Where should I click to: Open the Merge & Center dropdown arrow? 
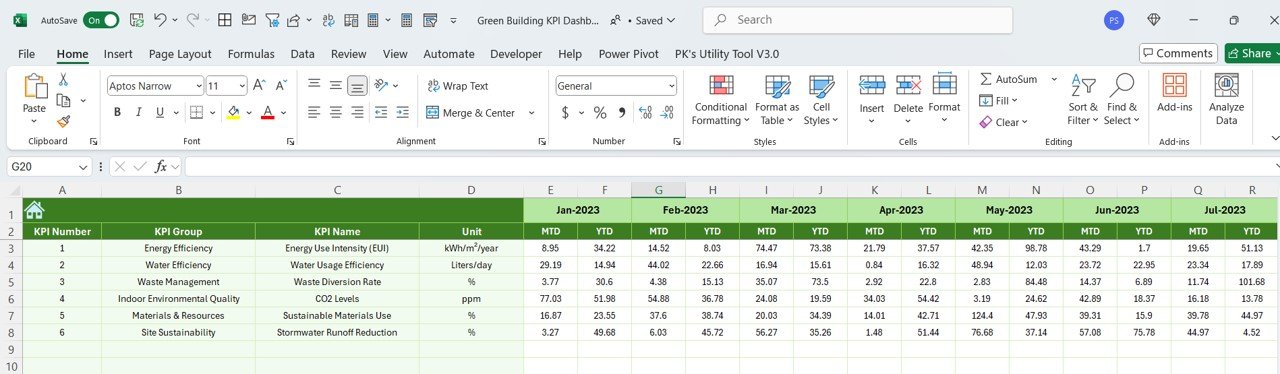point(531,113)
